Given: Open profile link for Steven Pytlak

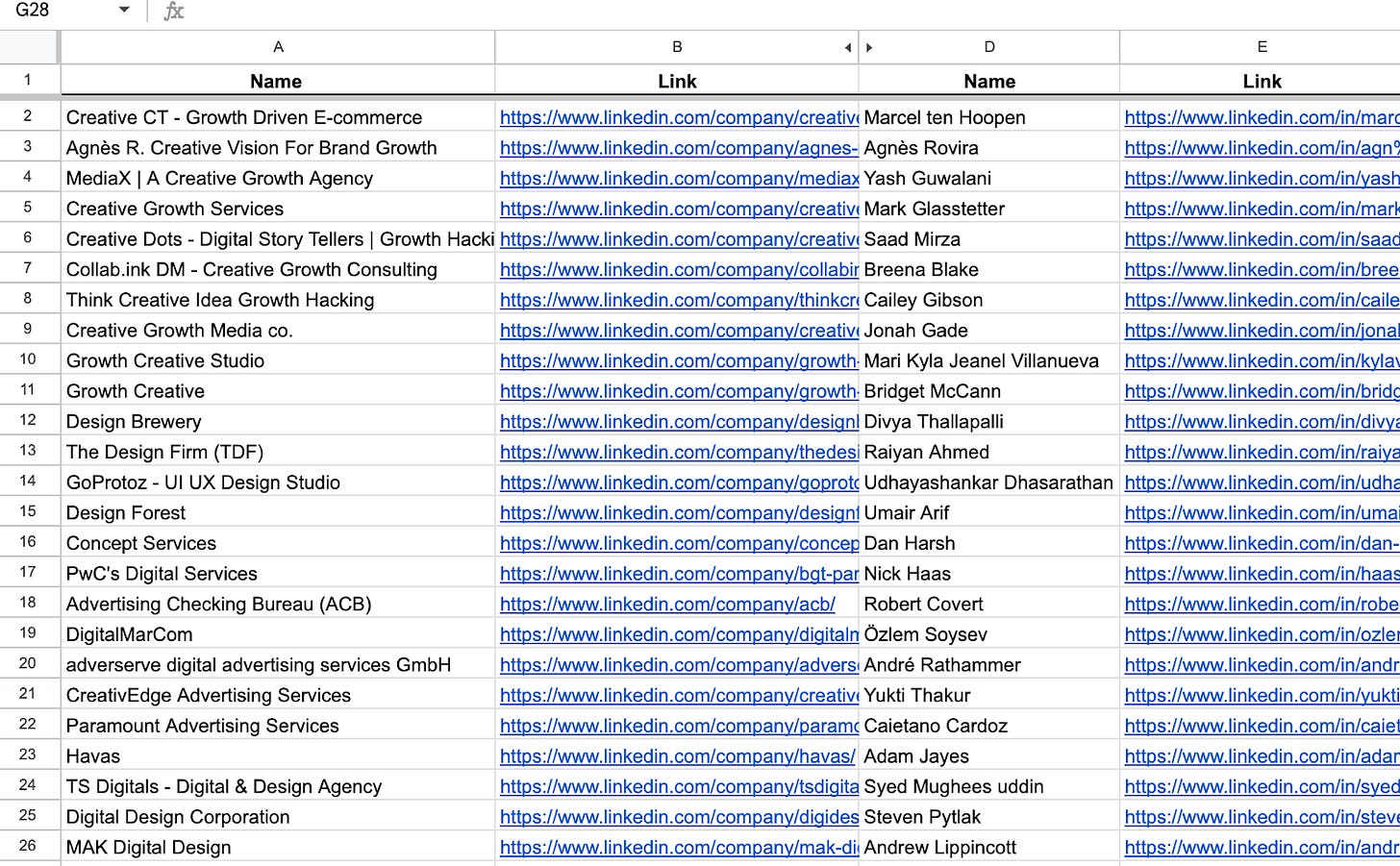Looking at the screenshot, I should pyautogui.click(x=1262, y=817).
